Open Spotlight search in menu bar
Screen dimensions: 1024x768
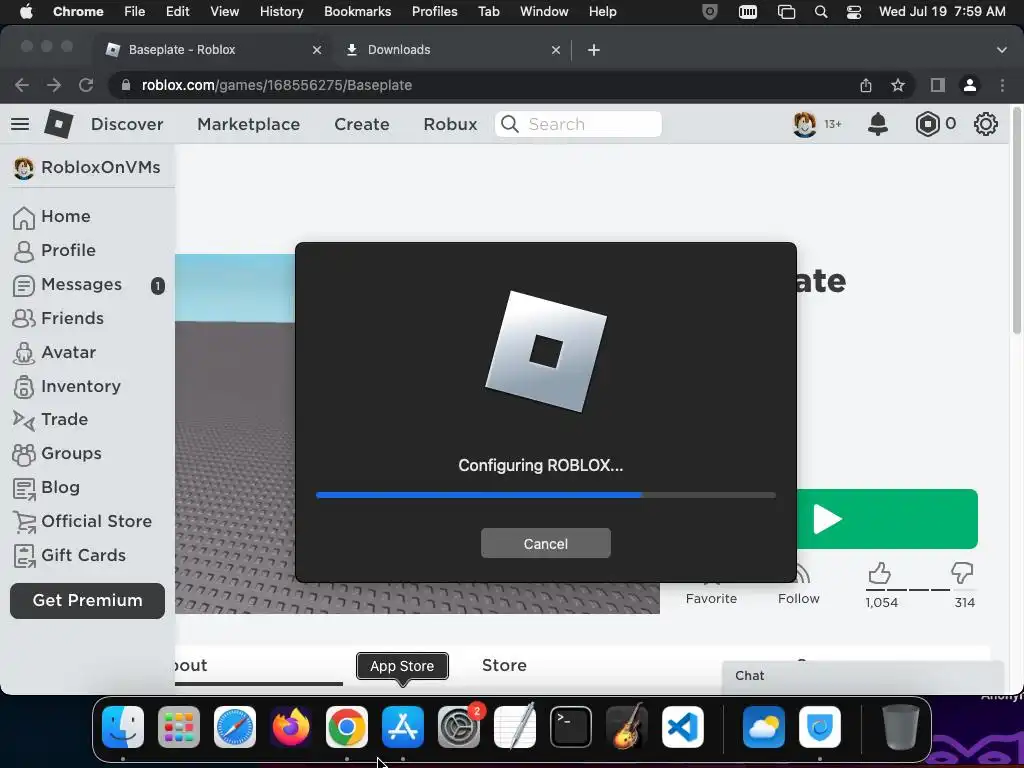(821, 12)
